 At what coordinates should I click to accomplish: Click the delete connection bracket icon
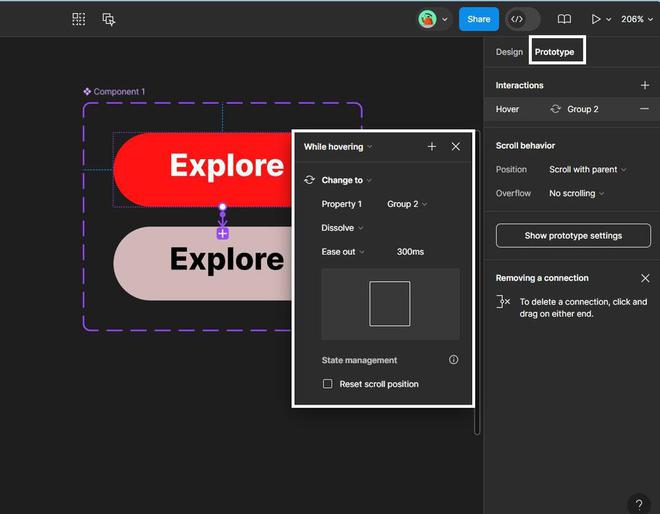(503, 301)
